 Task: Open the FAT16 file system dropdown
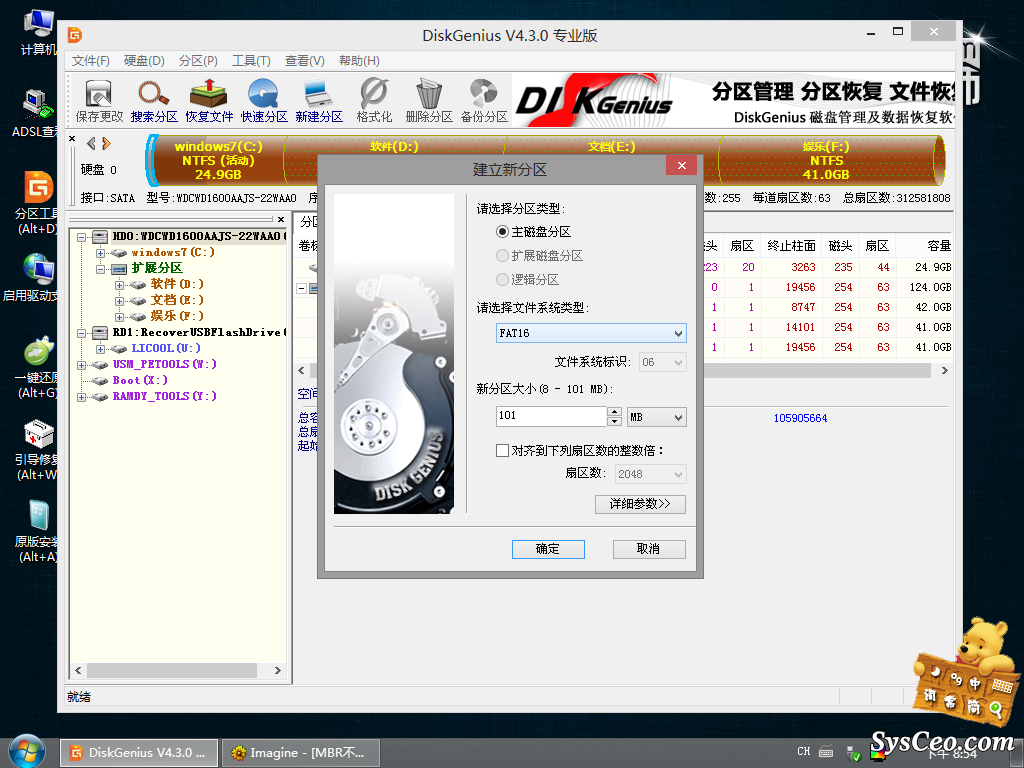(591, 333)
